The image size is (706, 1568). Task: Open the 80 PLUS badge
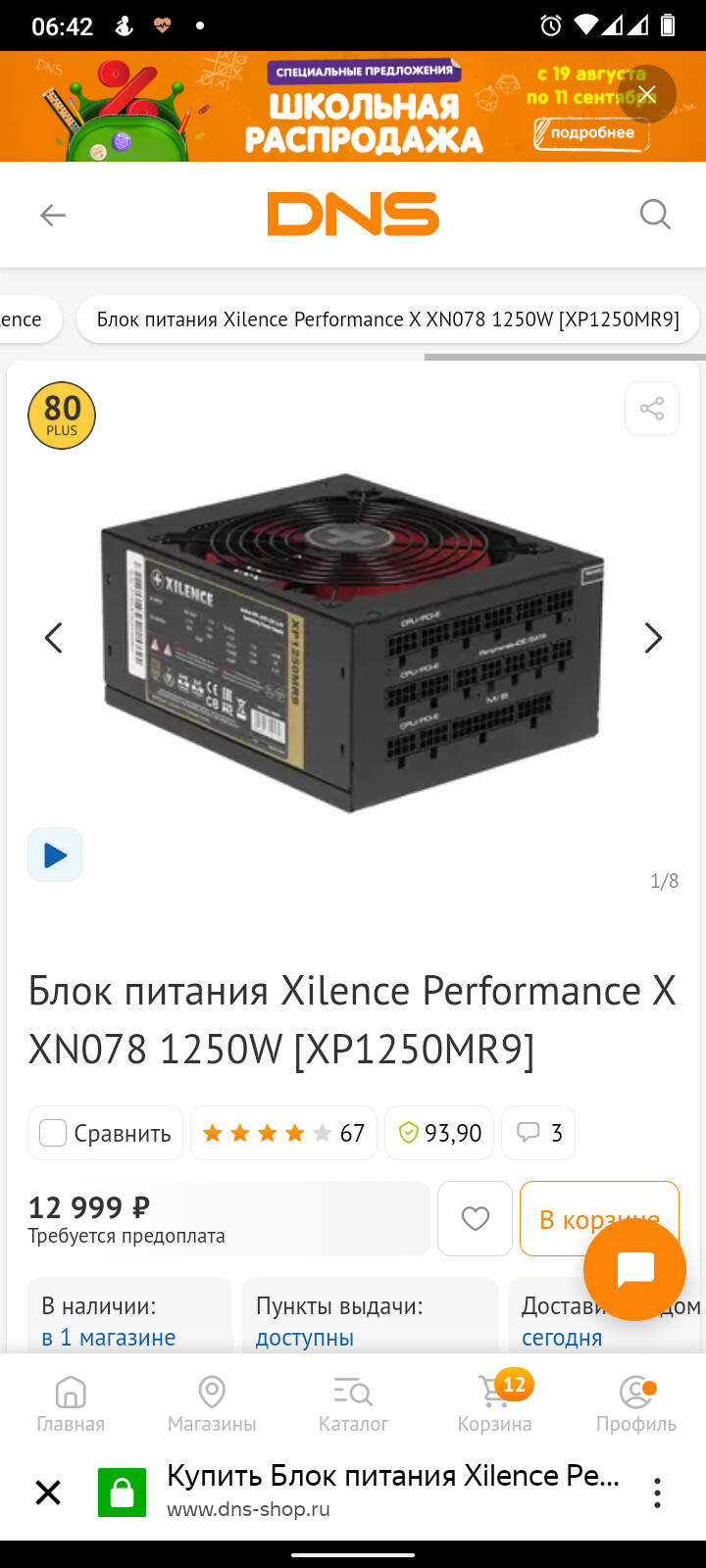[62, 416]
